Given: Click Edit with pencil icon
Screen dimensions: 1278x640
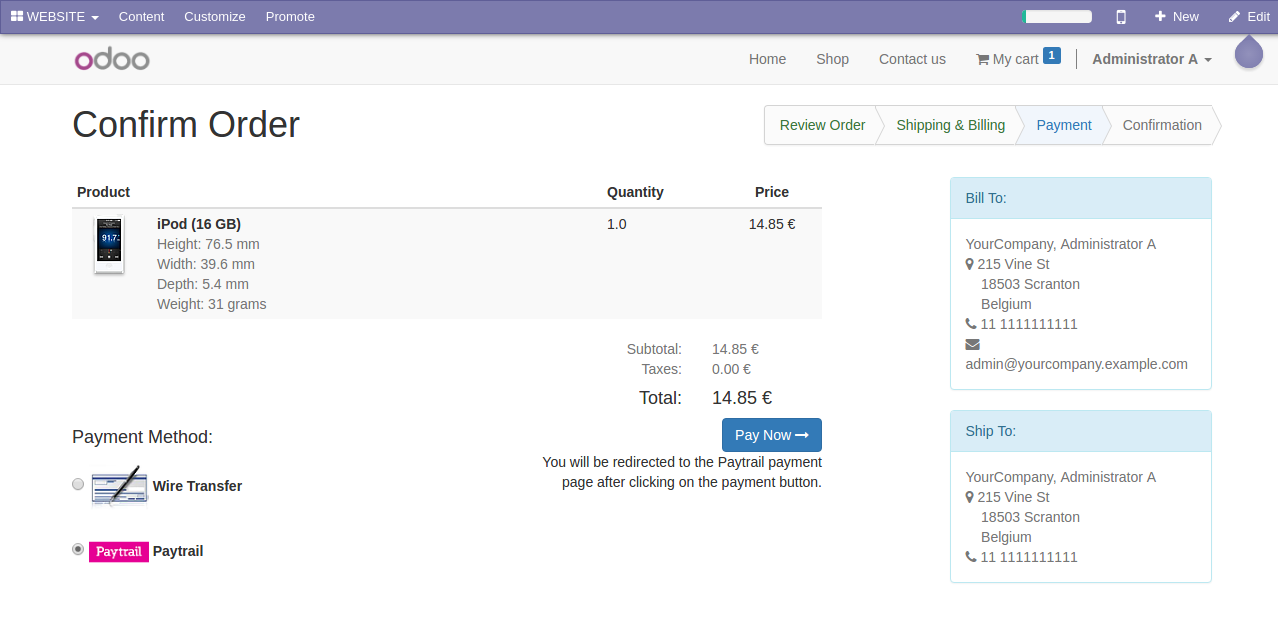Looking at the screenshot, I should [x=1249, y=16].
